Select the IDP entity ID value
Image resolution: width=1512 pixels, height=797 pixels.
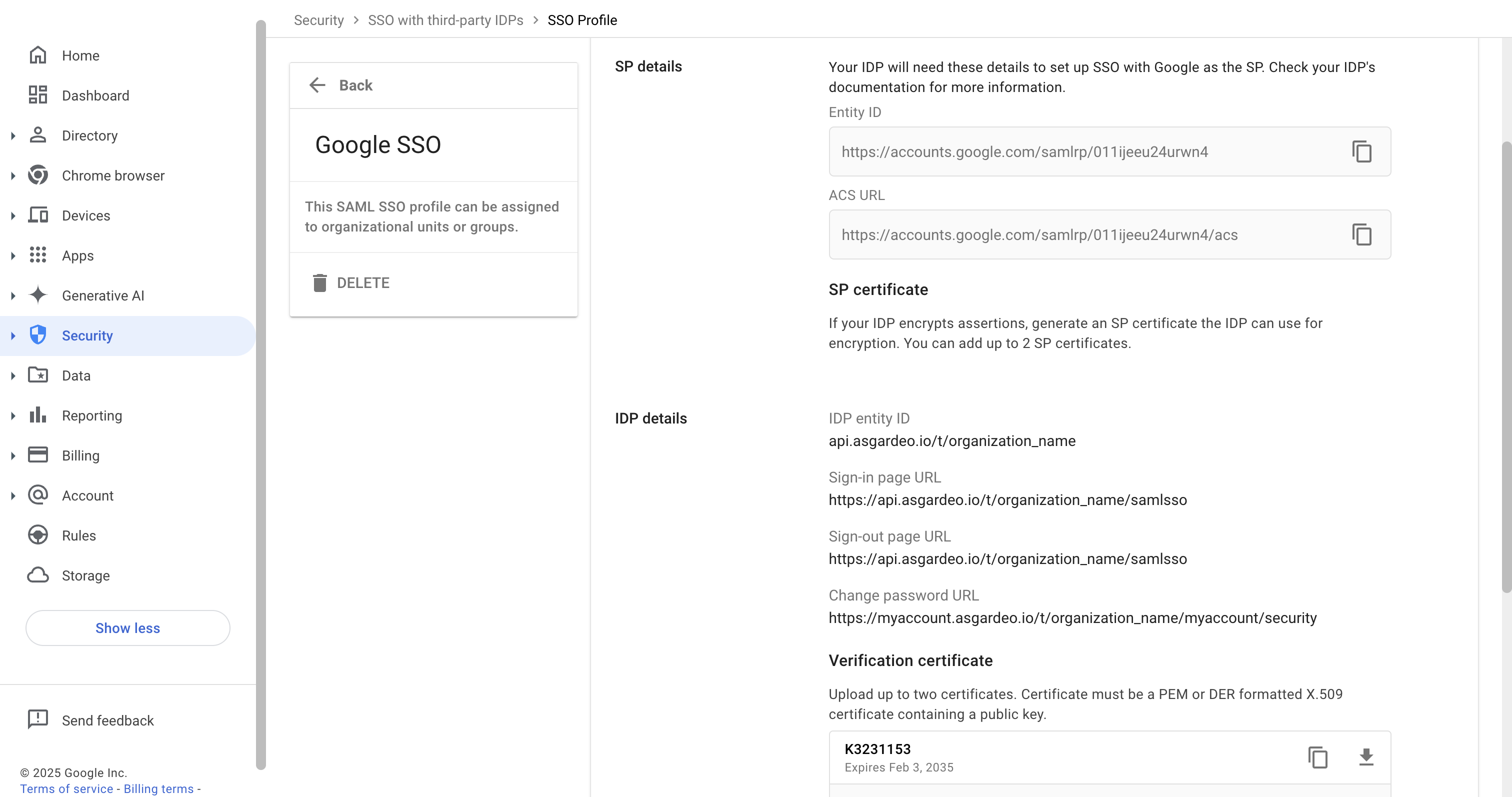click(951, 441)
